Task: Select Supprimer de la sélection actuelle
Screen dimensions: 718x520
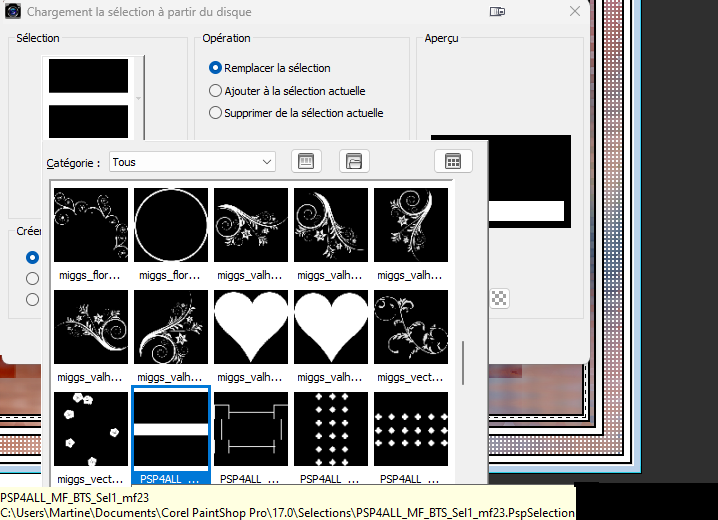Action: tap(215, 113)
